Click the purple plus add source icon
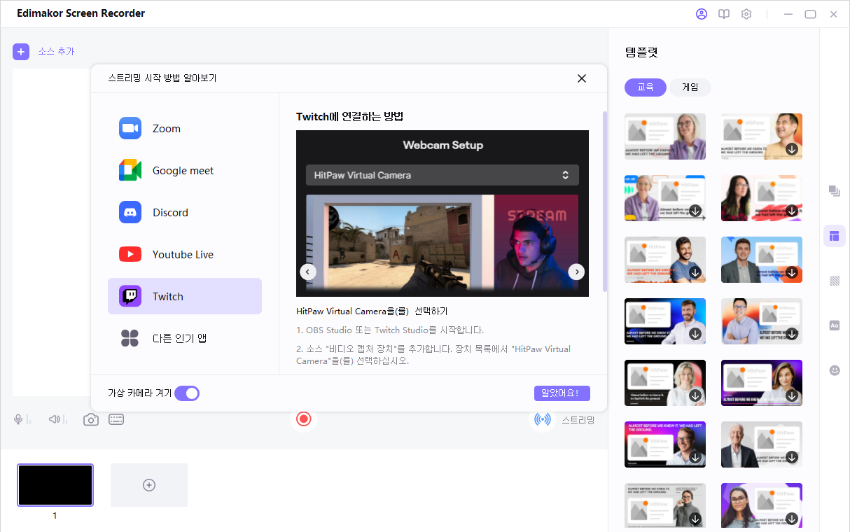This screenshot has height=532, width=850. click(21, 52)
